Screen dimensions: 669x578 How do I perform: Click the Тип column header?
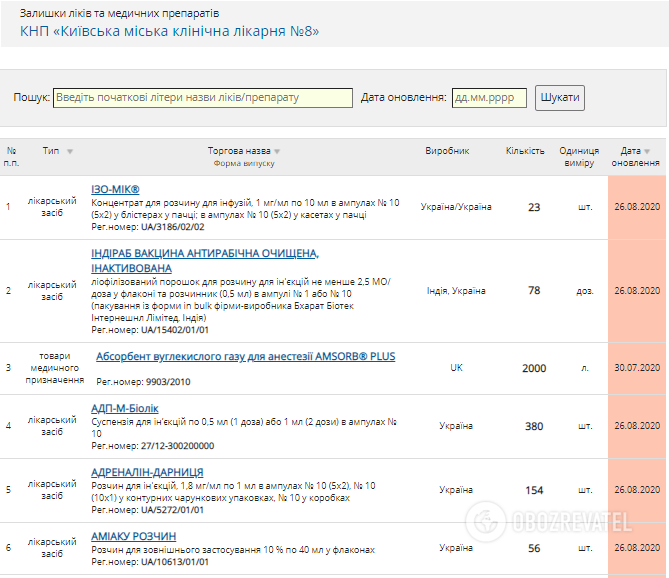(51, 151)
